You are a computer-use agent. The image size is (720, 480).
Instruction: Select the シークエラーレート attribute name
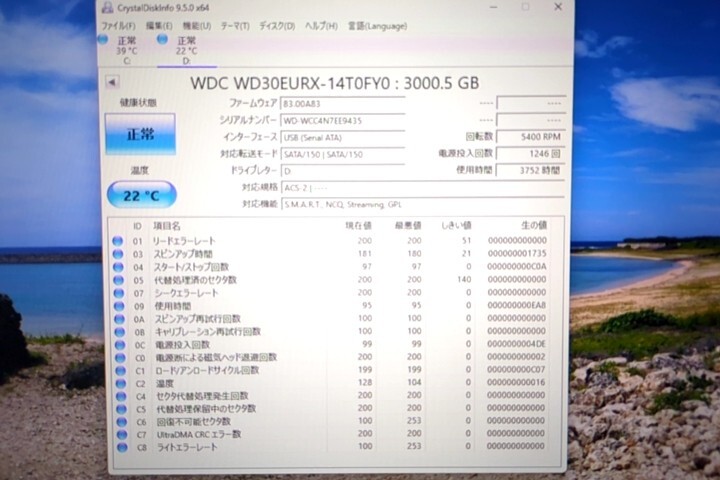(x=186, y=293)
